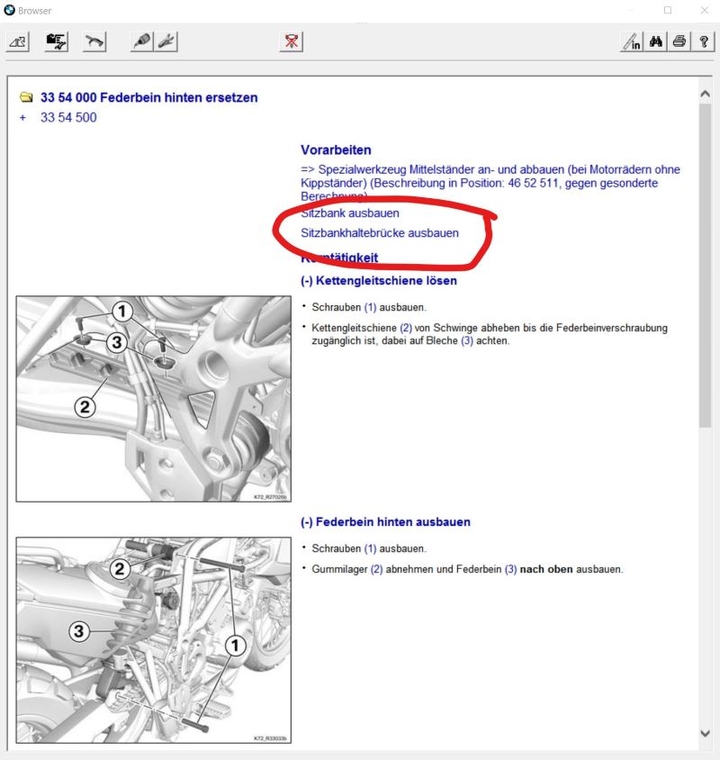This screenshot has height=760, width=720.
Task: Open the Sitzbankhaltebrücke ausbauen link
Action: pyautogui.click(x=380, y=233)
